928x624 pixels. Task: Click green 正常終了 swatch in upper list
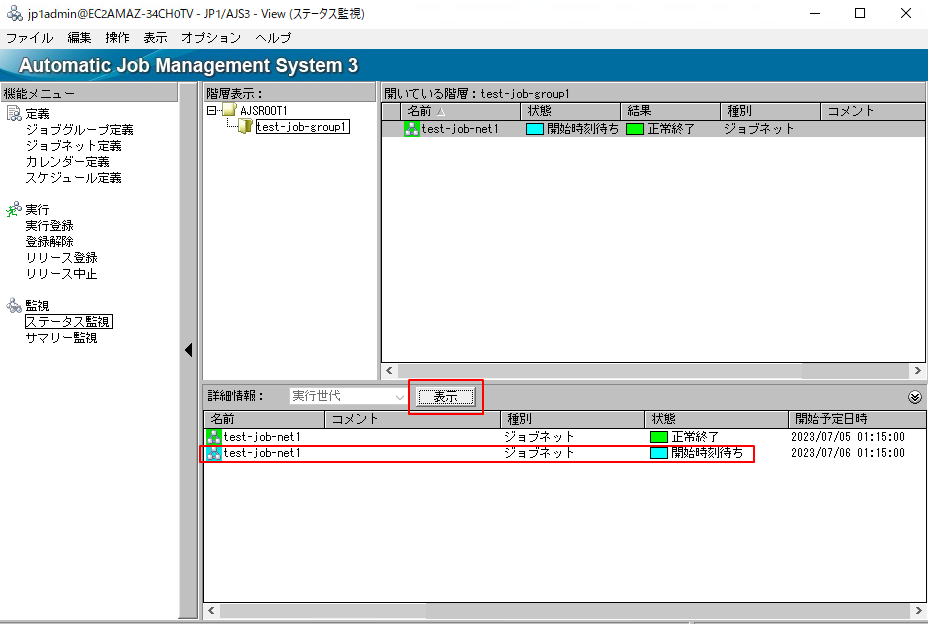[x=634, y=129]
